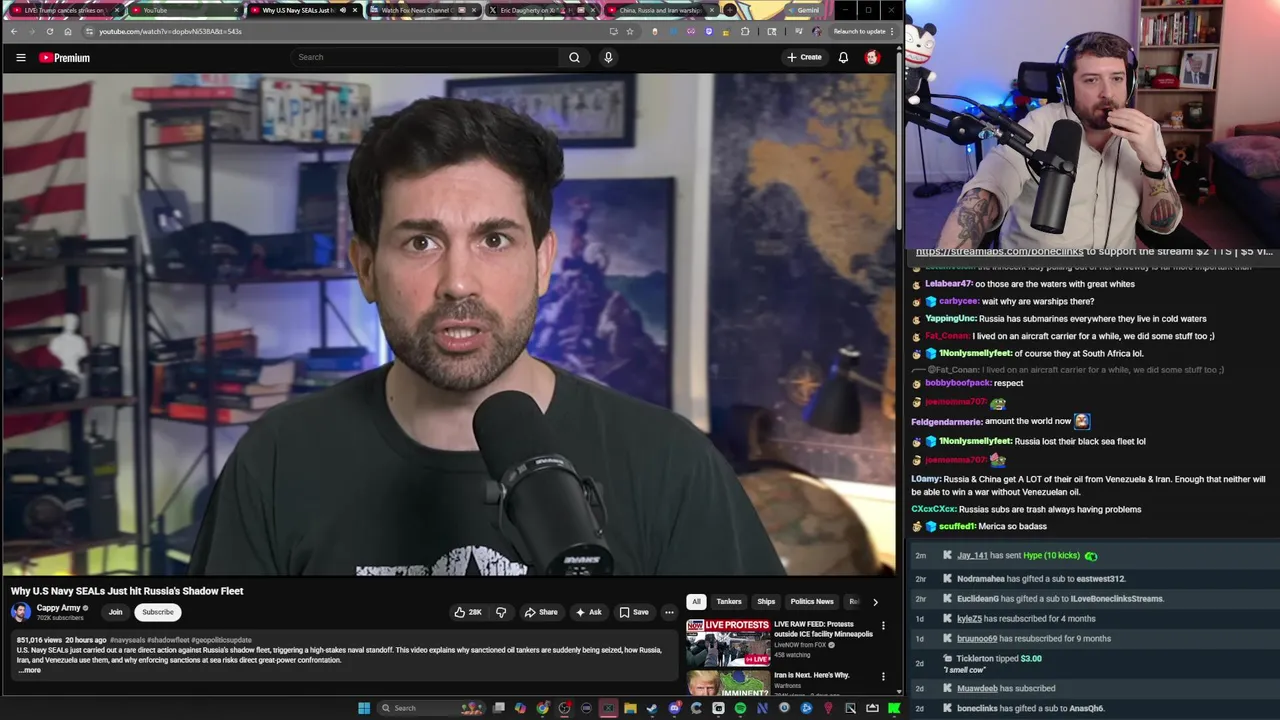The image size is (1280, 720).
Task: Open the YouTube account avatar menu
Action: tap(872, 57)
